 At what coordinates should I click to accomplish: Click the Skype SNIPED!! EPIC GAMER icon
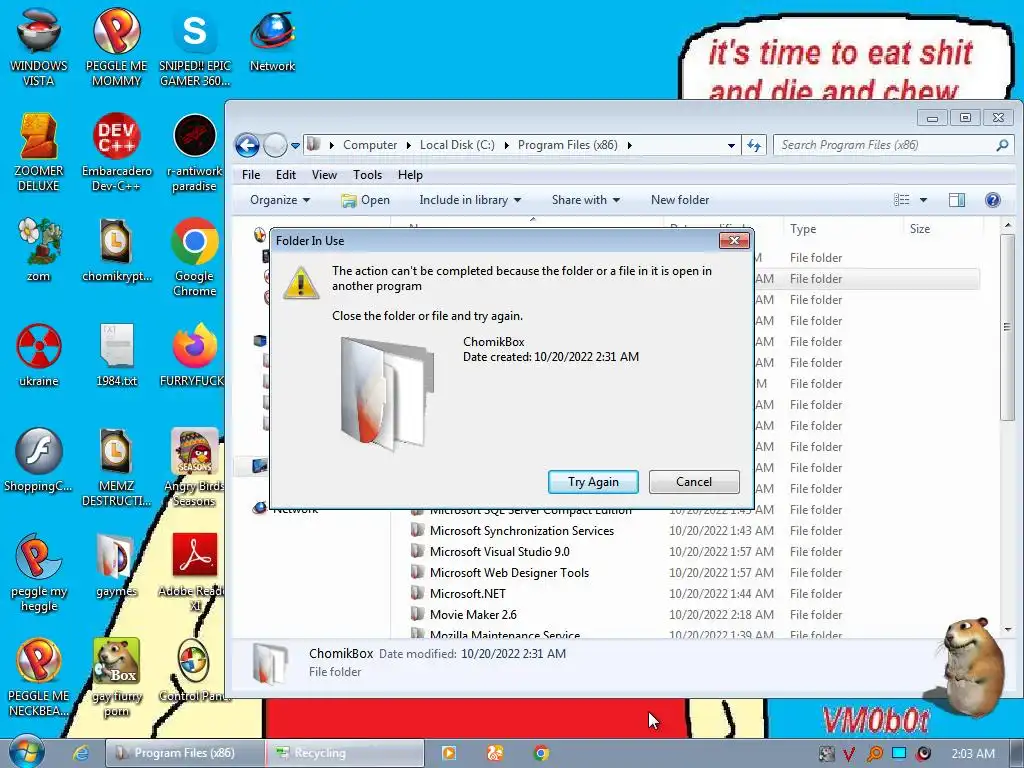[x=195, y=47]
